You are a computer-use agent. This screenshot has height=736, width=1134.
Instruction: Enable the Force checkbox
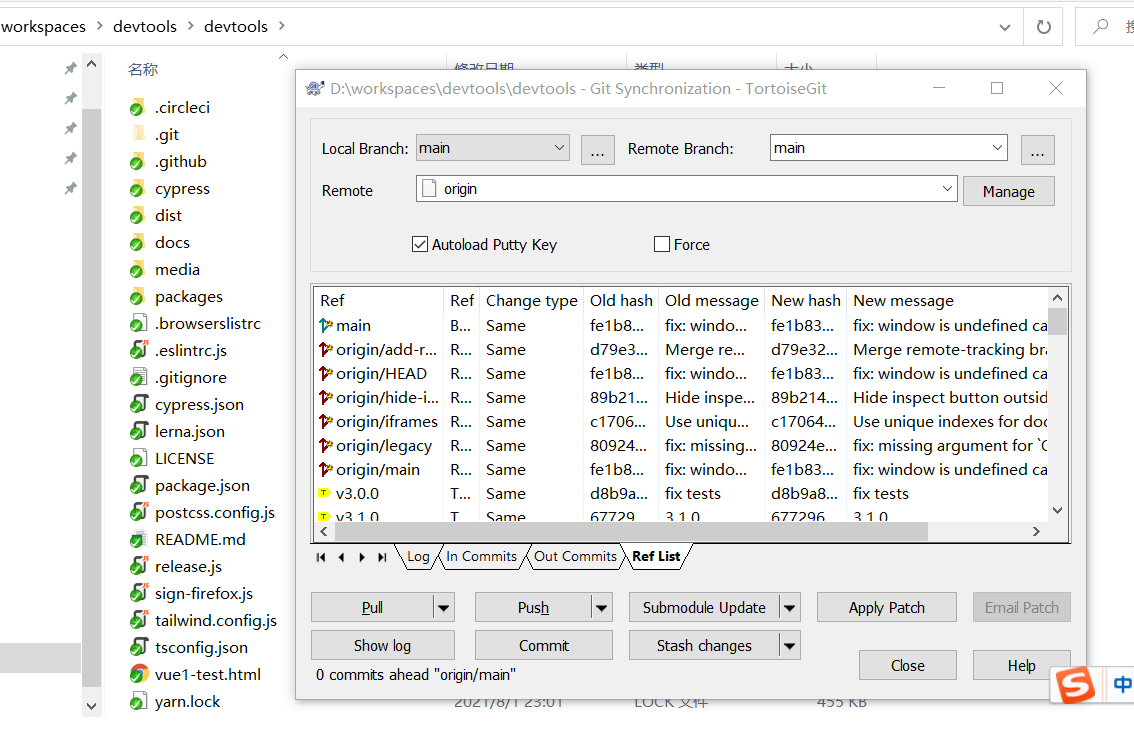click(x=661, y=244)
